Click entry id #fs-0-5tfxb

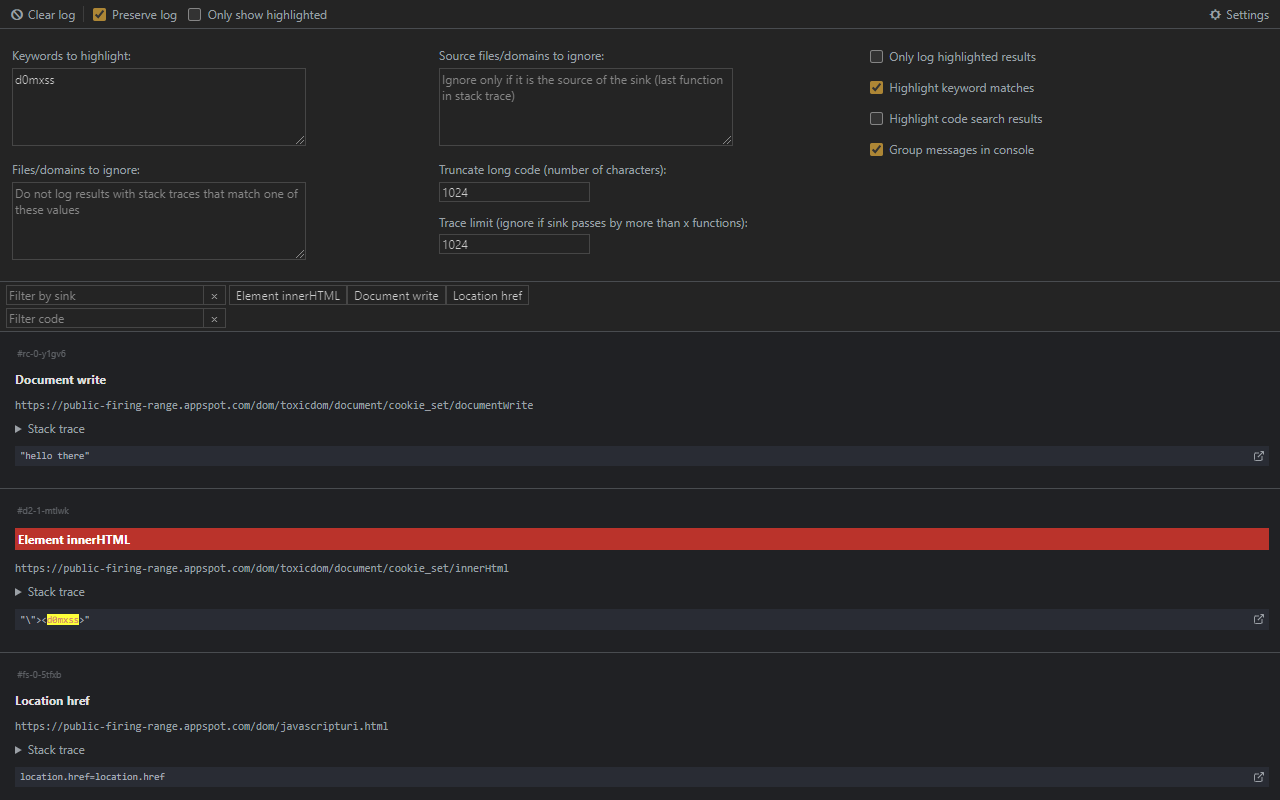coord(39,675)
